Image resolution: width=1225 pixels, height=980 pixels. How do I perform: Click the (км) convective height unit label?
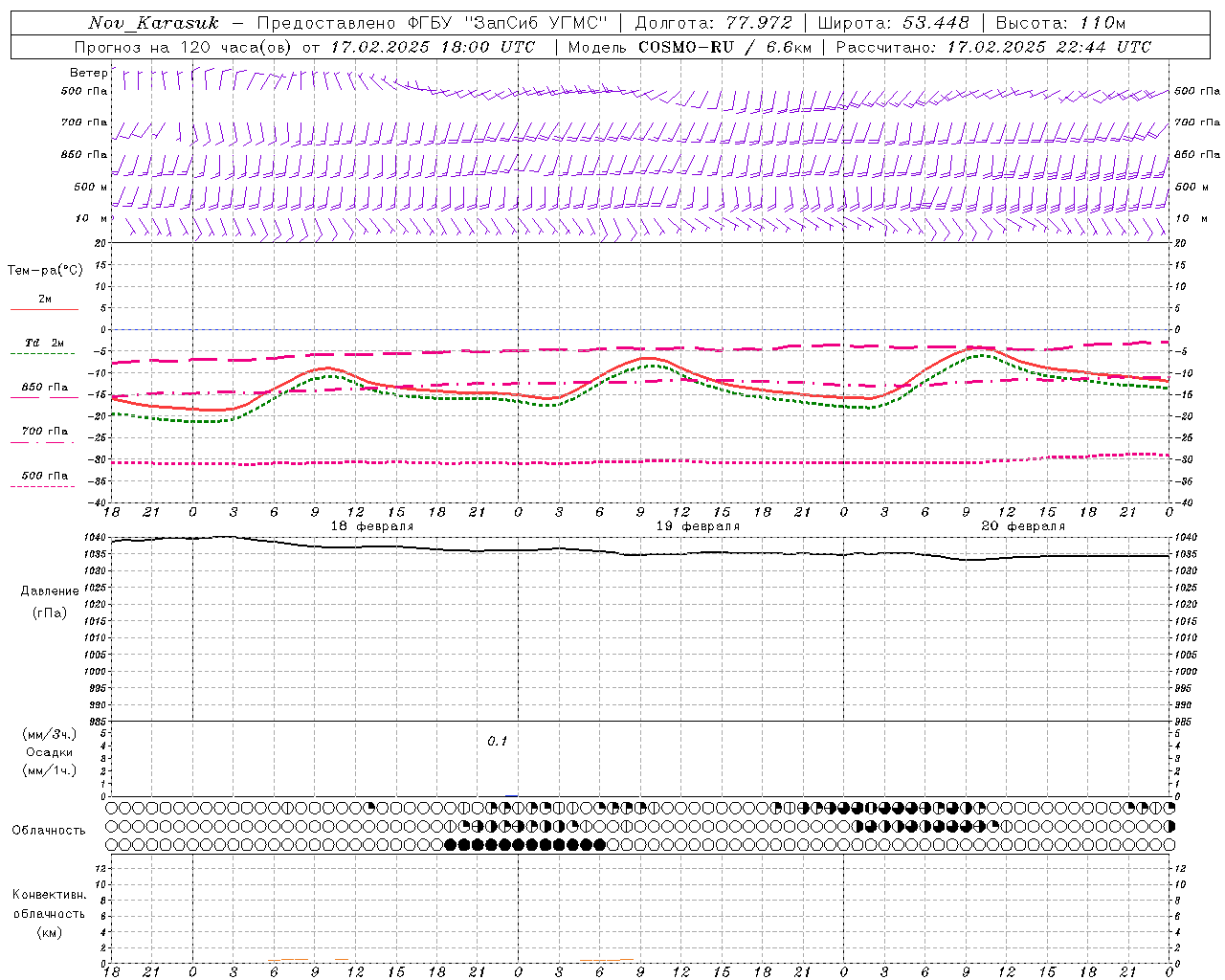(x=49, y=932)
